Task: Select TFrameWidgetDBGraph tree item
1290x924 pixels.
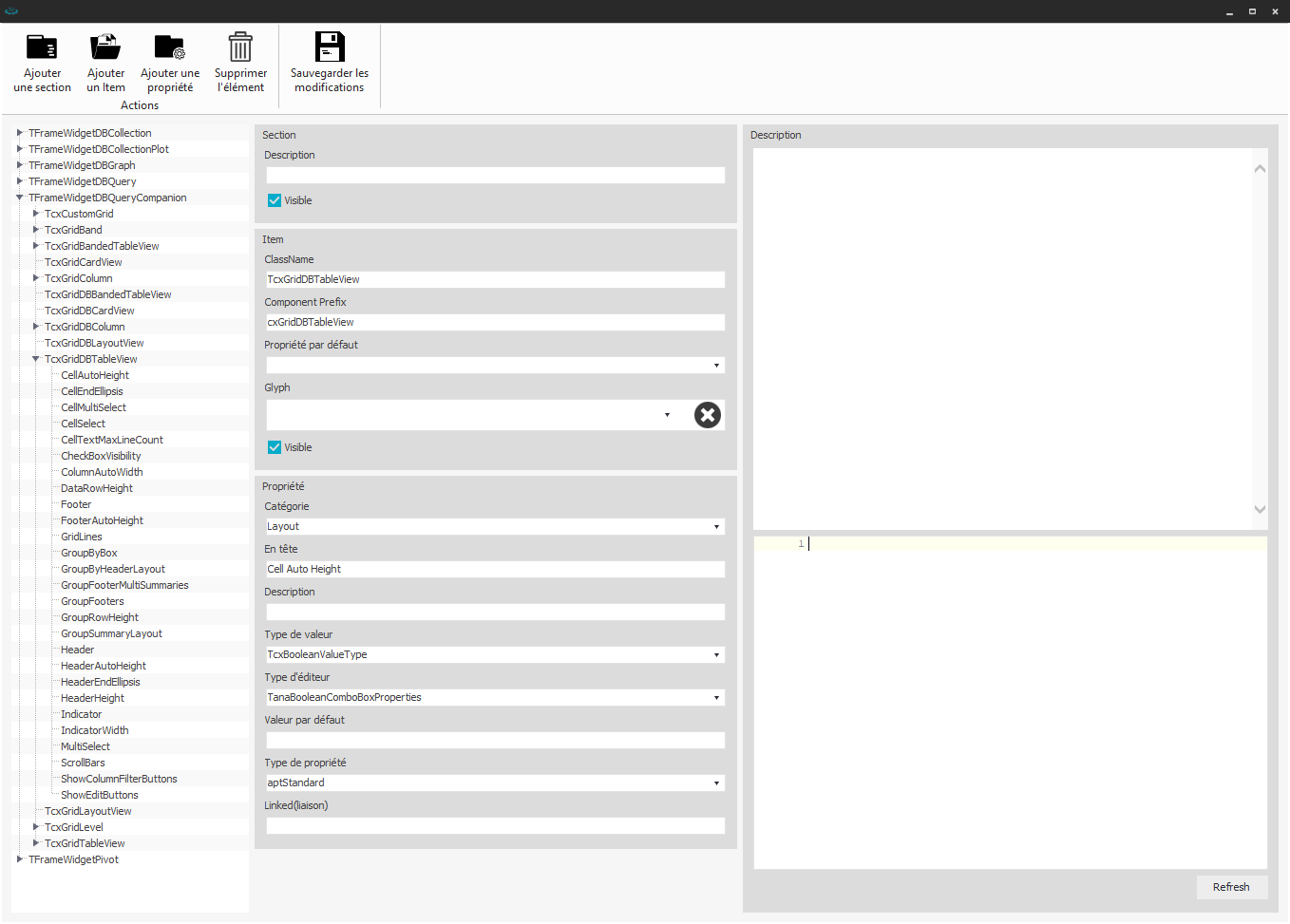Action: (82, 165)
